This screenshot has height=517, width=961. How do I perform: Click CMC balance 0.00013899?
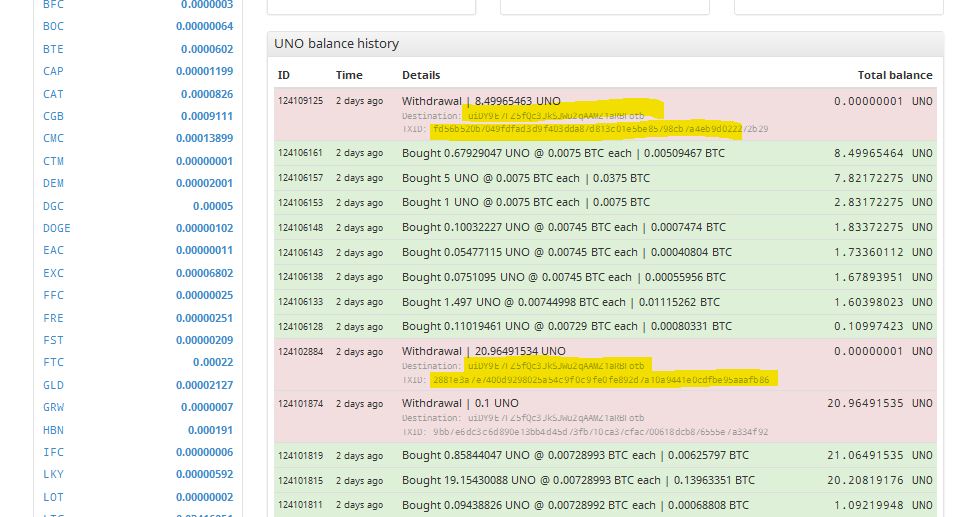coord(205,138)
